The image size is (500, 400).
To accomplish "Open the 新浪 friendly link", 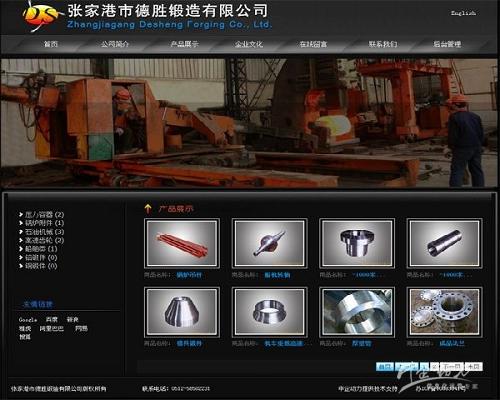I will pyautogui.click(x=72, y=319).
